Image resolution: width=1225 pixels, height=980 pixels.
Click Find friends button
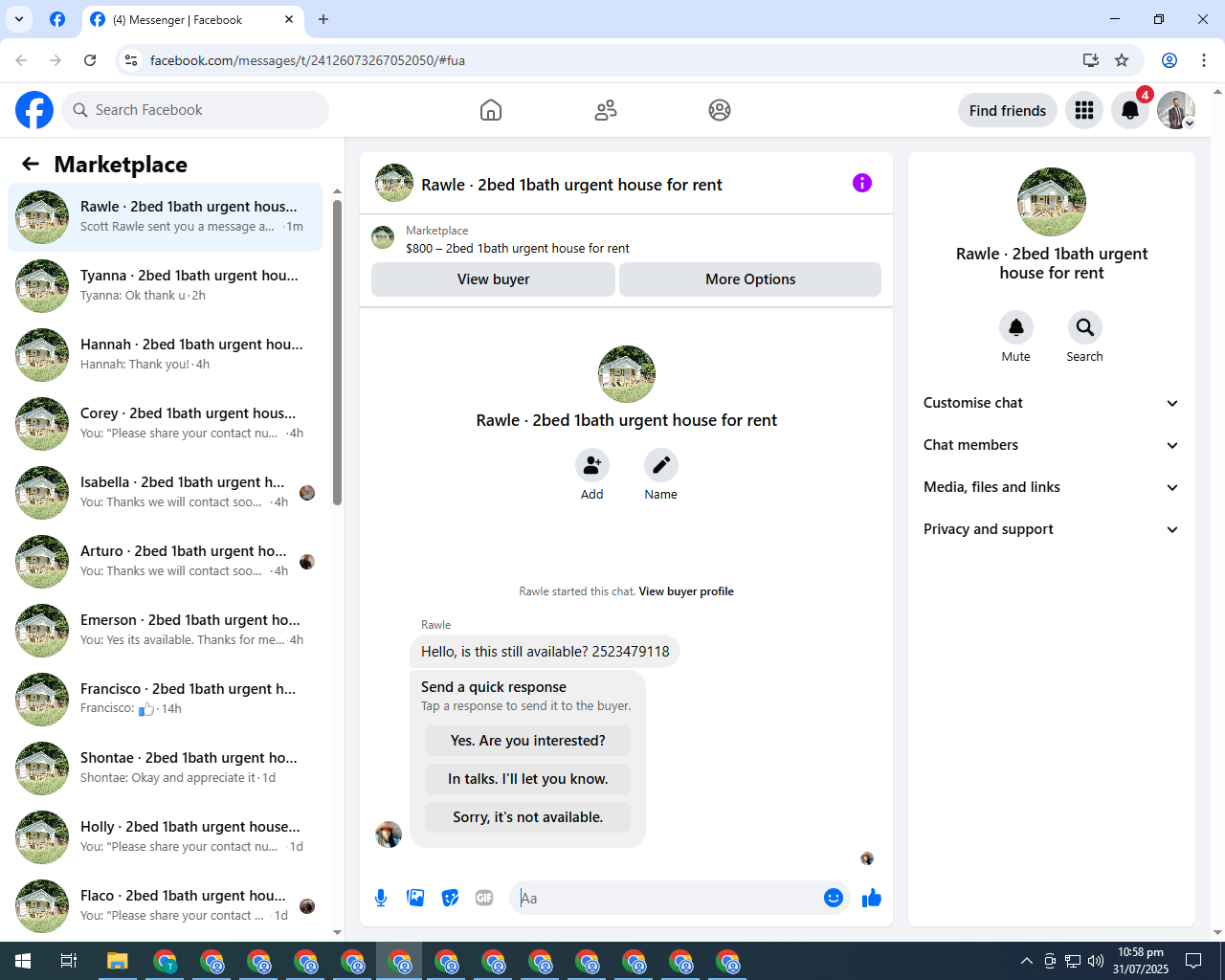click(1008, 110)
